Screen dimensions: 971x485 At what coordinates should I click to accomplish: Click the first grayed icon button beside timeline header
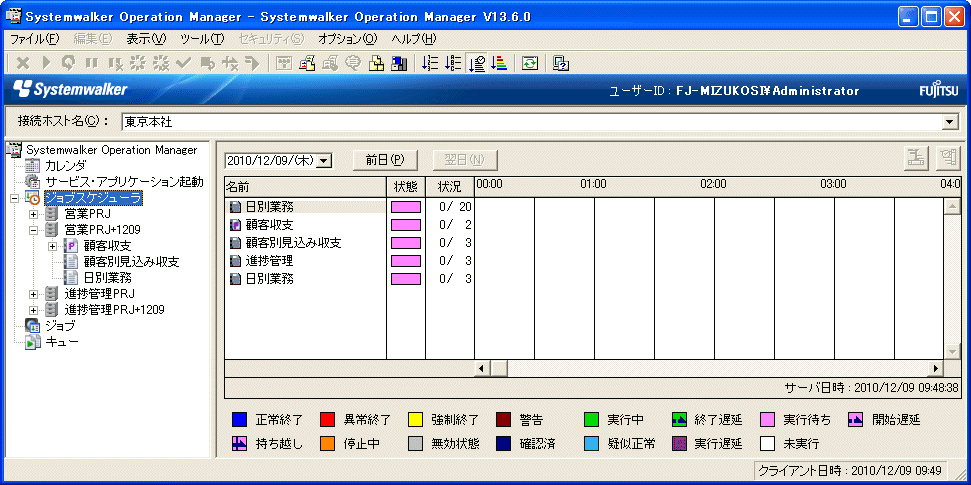[x=917, y=158]
